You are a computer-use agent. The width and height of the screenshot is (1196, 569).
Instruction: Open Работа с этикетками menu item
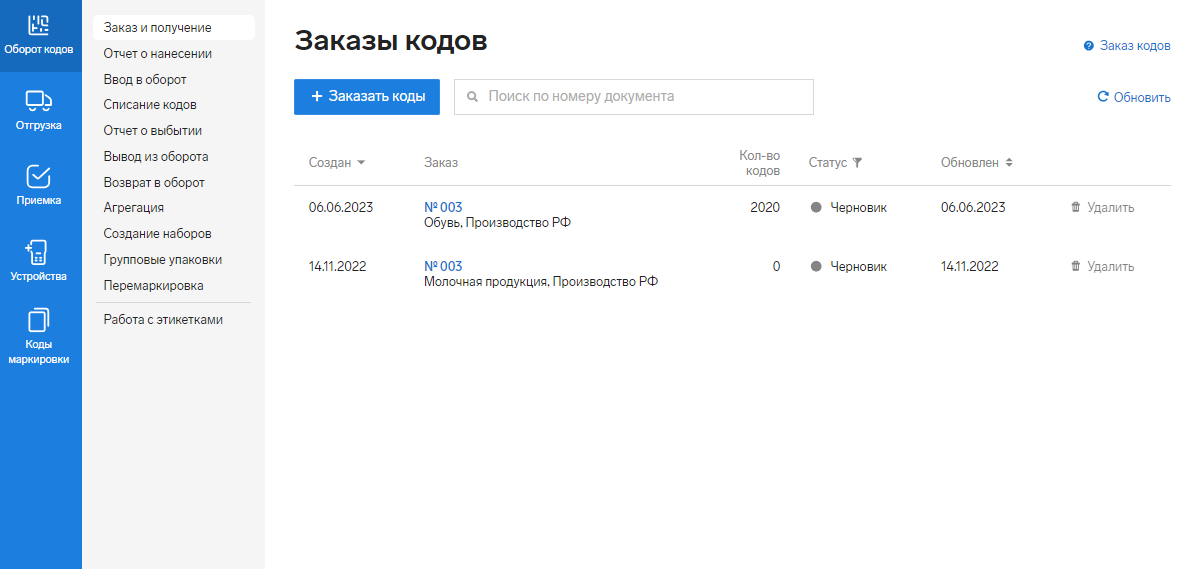[x=163, y=320]
